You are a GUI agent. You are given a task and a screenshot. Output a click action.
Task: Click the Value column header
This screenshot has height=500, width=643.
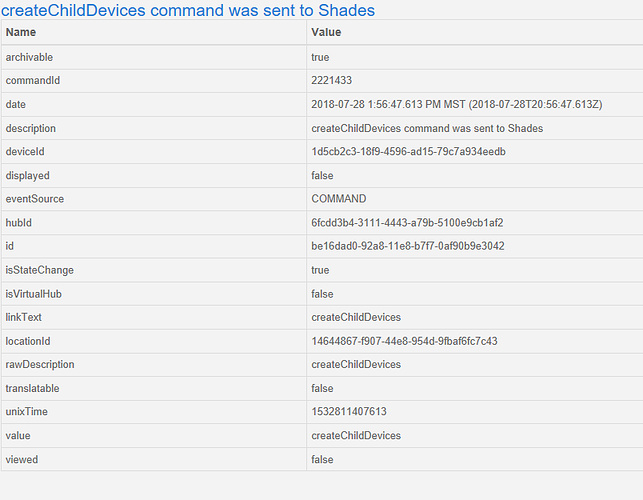(x=326, y=33)
